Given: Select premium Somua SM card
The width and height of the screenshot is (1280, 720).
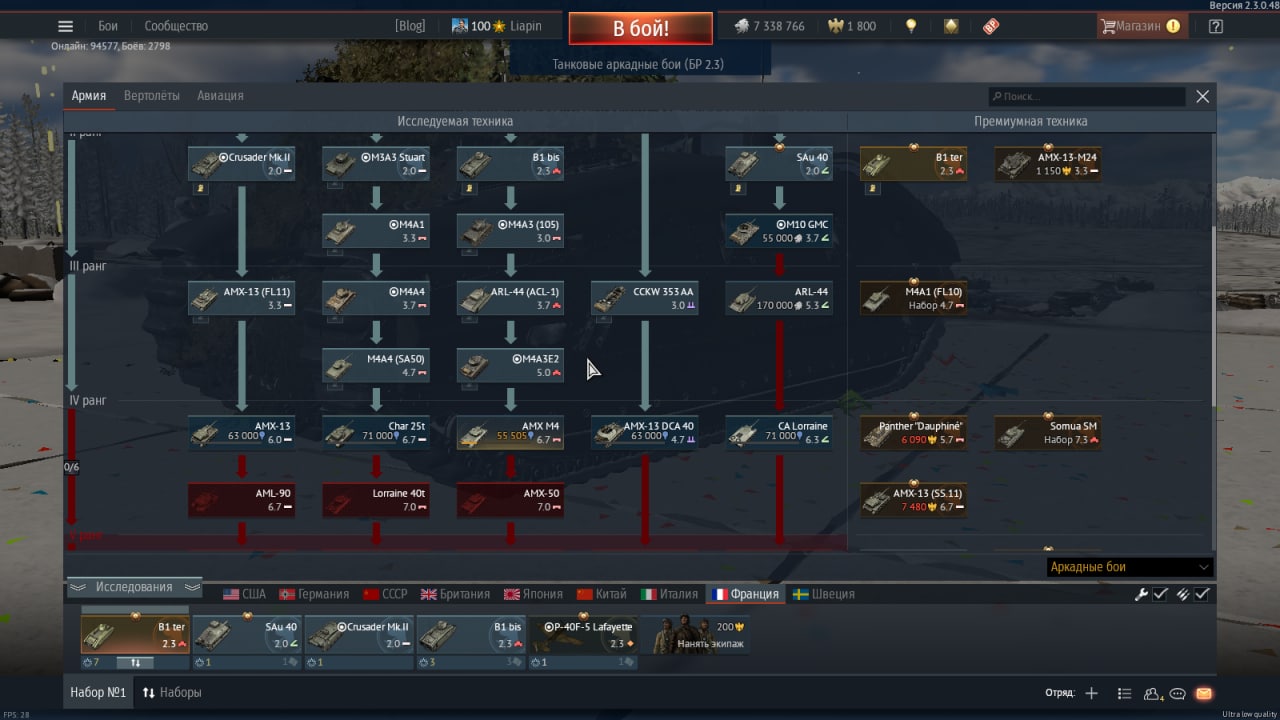Looking at the screenshot, I should click(x=1048, y=432).
